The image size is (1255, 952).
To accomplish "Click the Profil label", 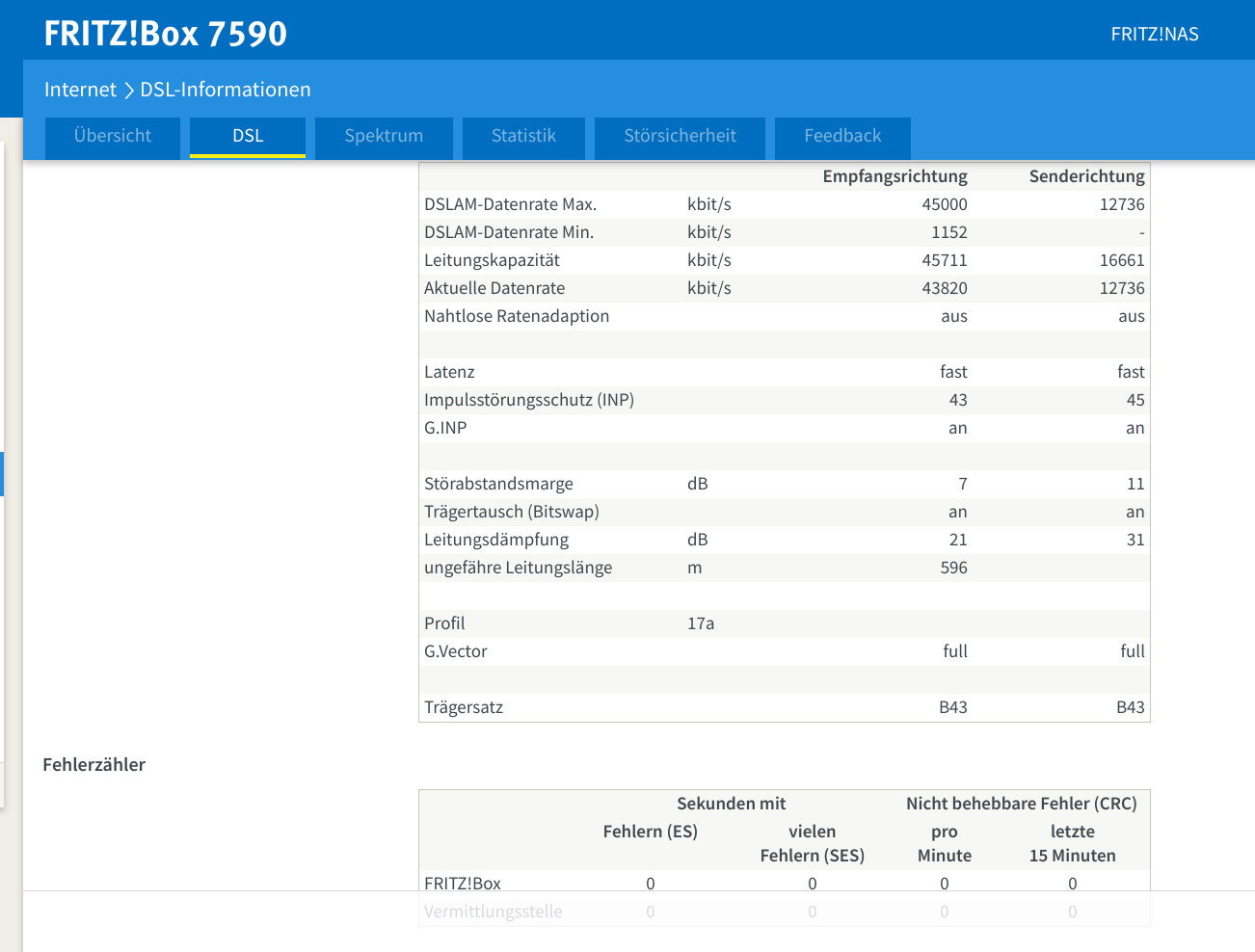I will click(x=444, y=623).
